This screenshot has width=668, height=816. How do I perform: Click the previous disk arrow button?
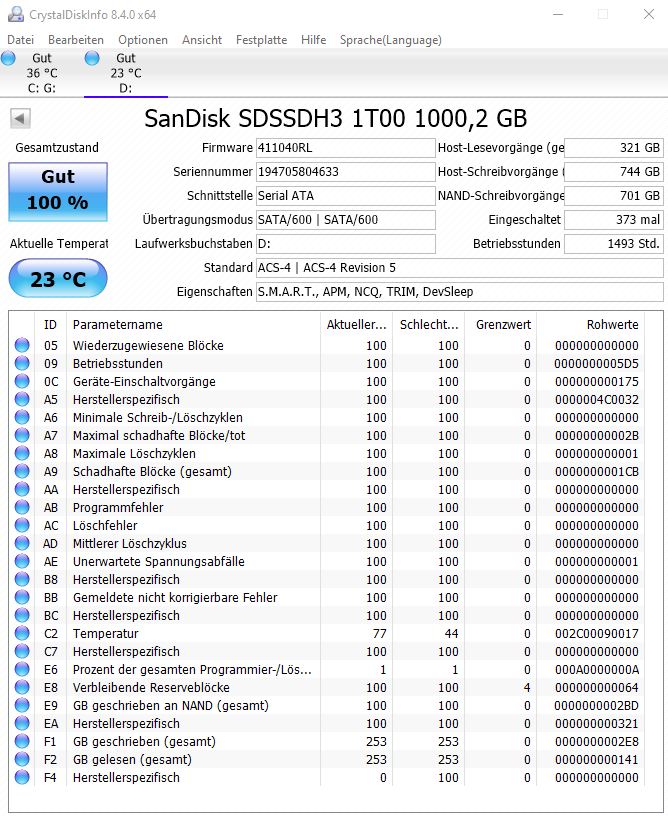(20, 119)
